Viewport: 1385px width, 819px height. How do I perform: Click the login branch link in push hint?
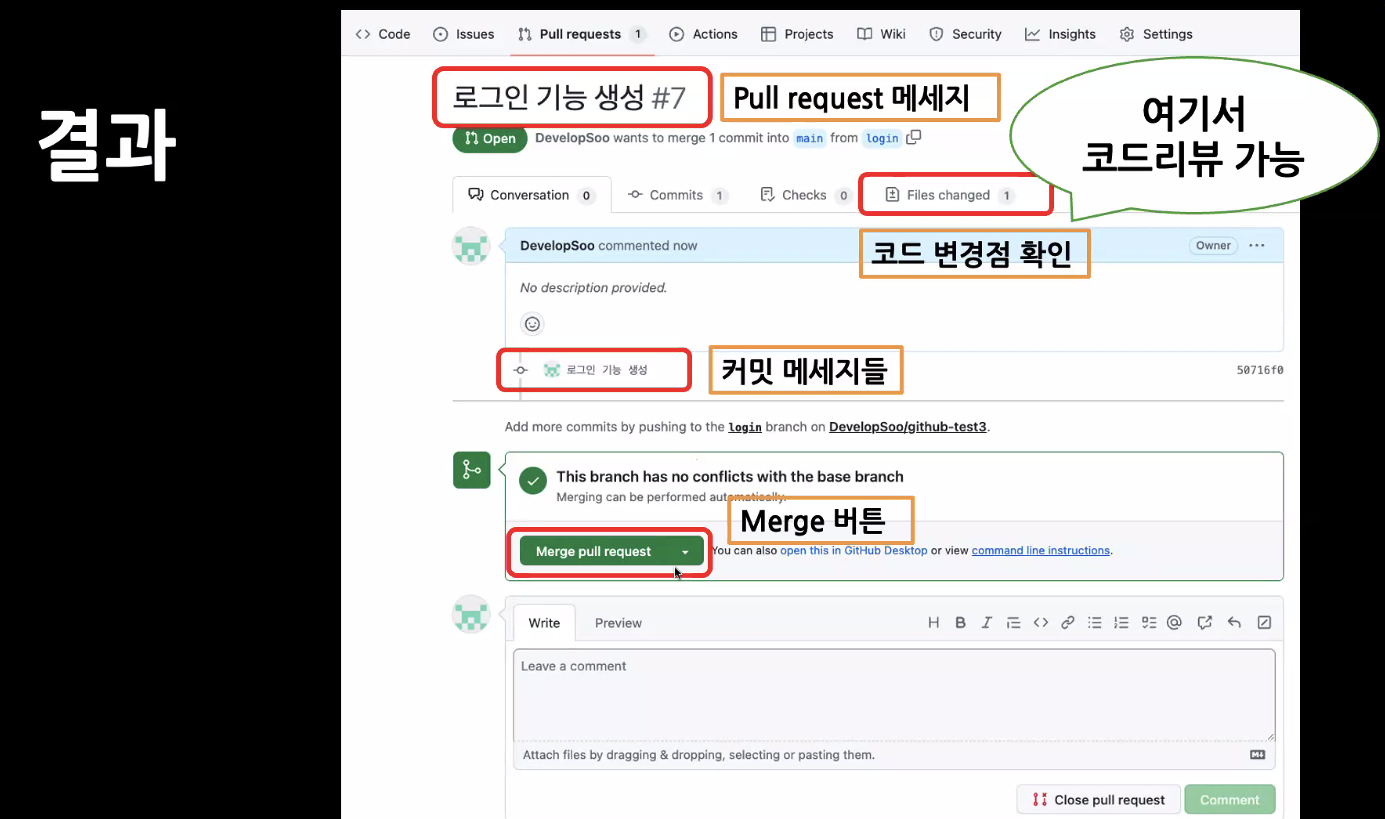(x=745, y=427)
